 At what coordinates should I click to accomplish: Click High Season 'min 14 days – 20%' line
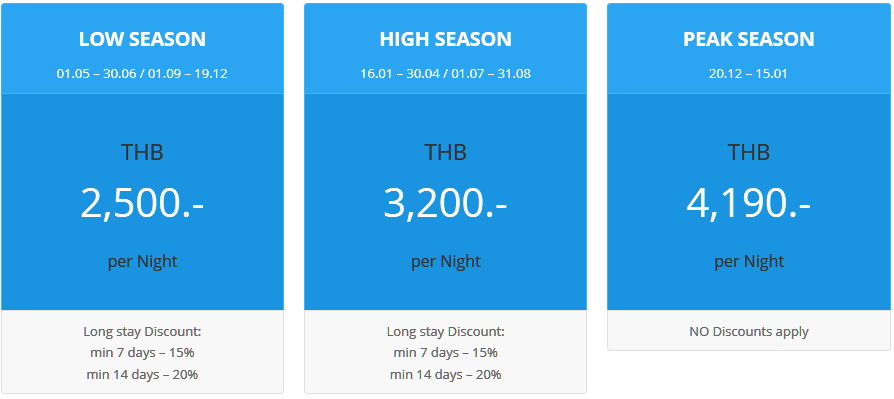445,374
